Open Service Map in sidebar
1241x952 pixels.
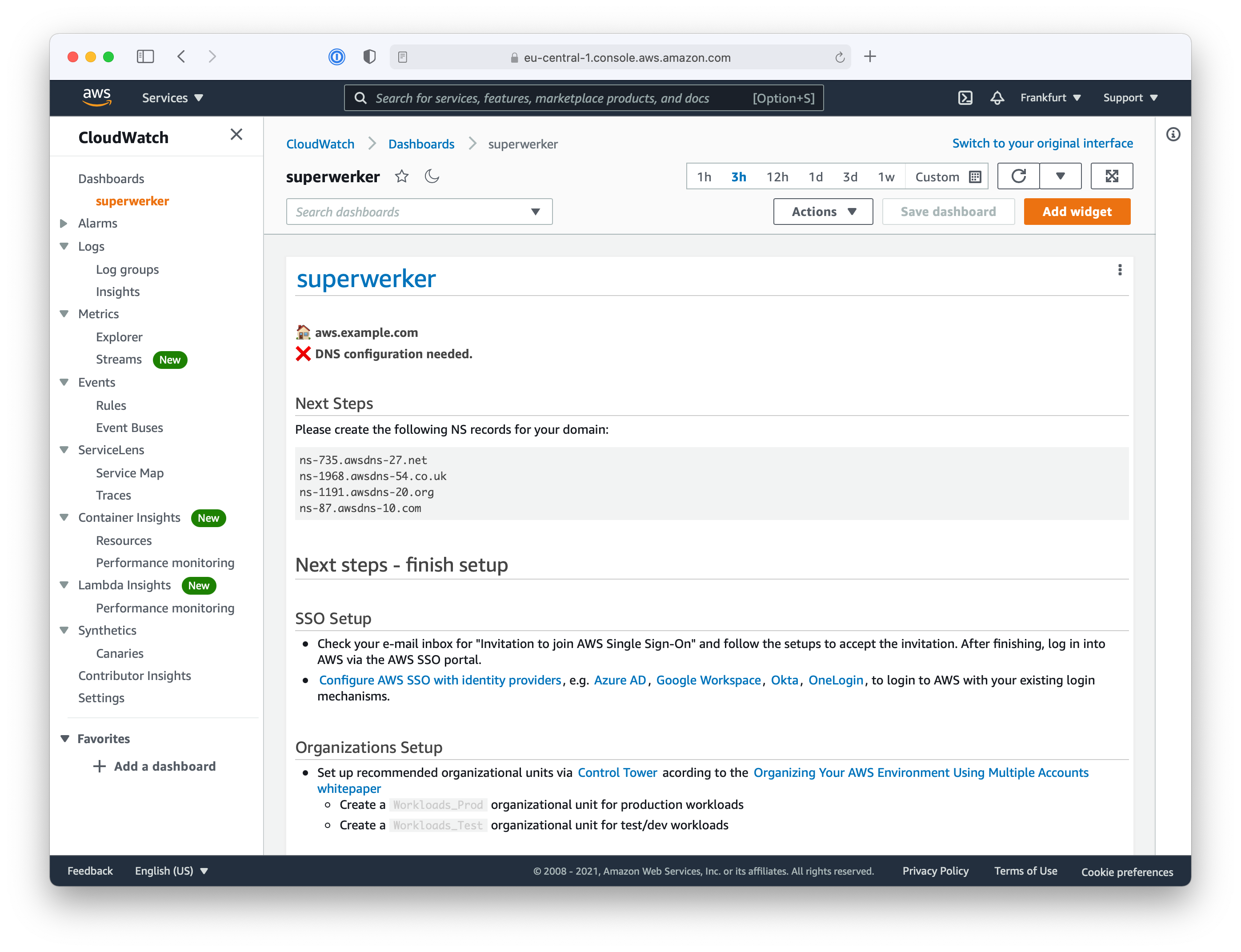pyautogui.click(x=129, y=472)
